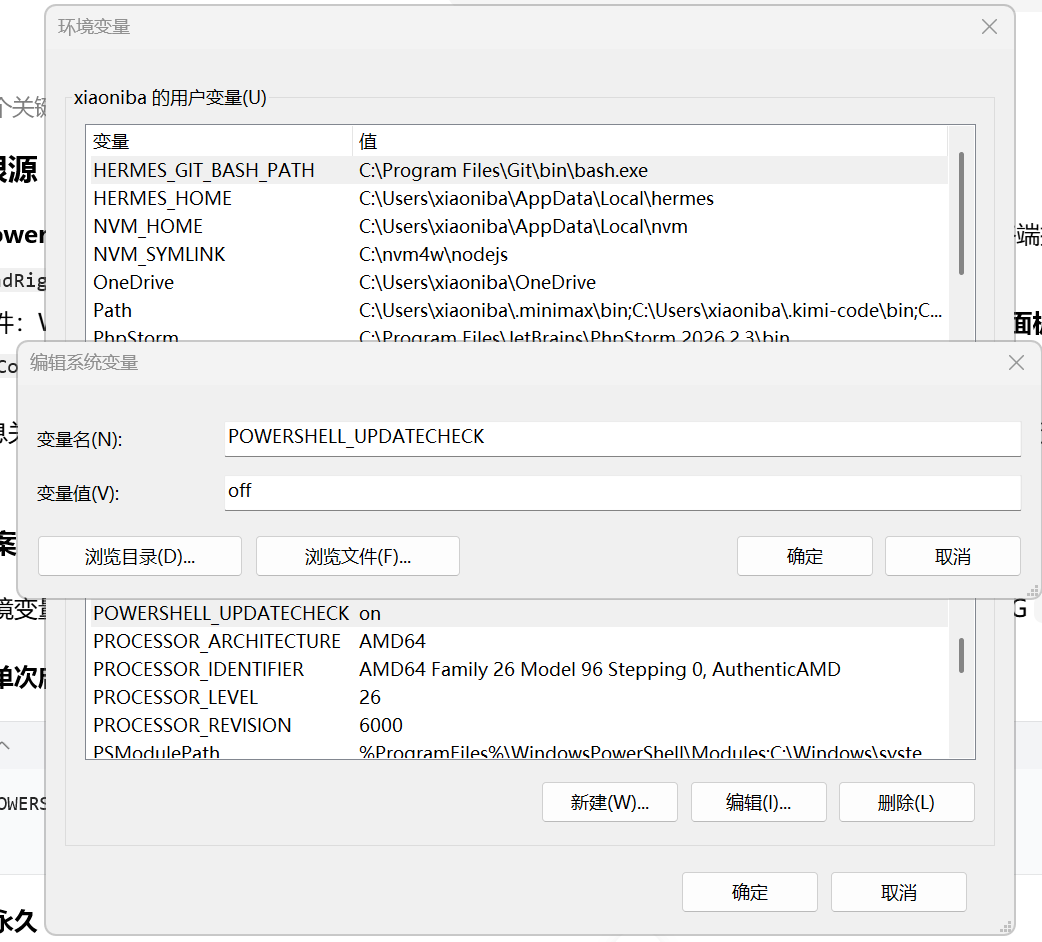Click the 变量值 input field
The width and height of the screenshot is (1042, 942).
pos(622,493)
